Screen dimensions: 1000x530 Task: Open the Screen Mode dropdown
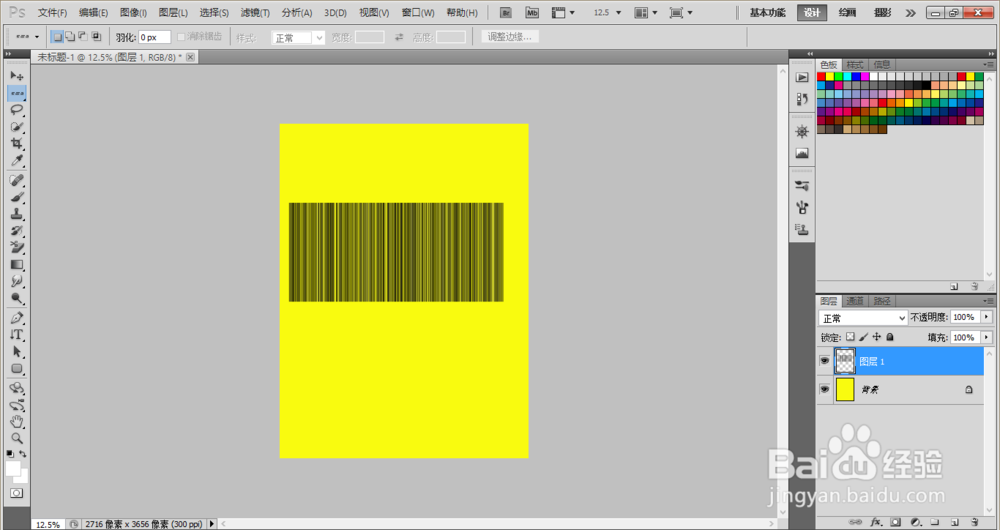(x=680, y=13)
